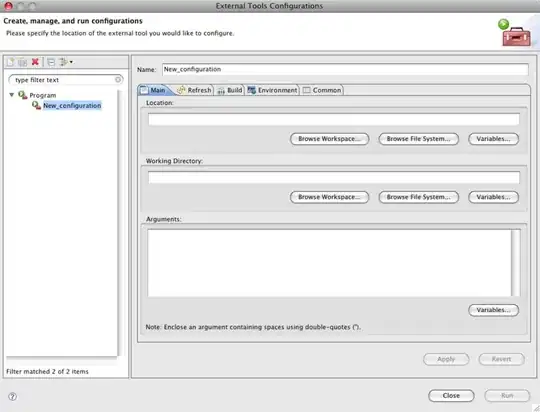Click Variables button under Arguments
Viewport: 540px width, 412px height.
(493, 310)
